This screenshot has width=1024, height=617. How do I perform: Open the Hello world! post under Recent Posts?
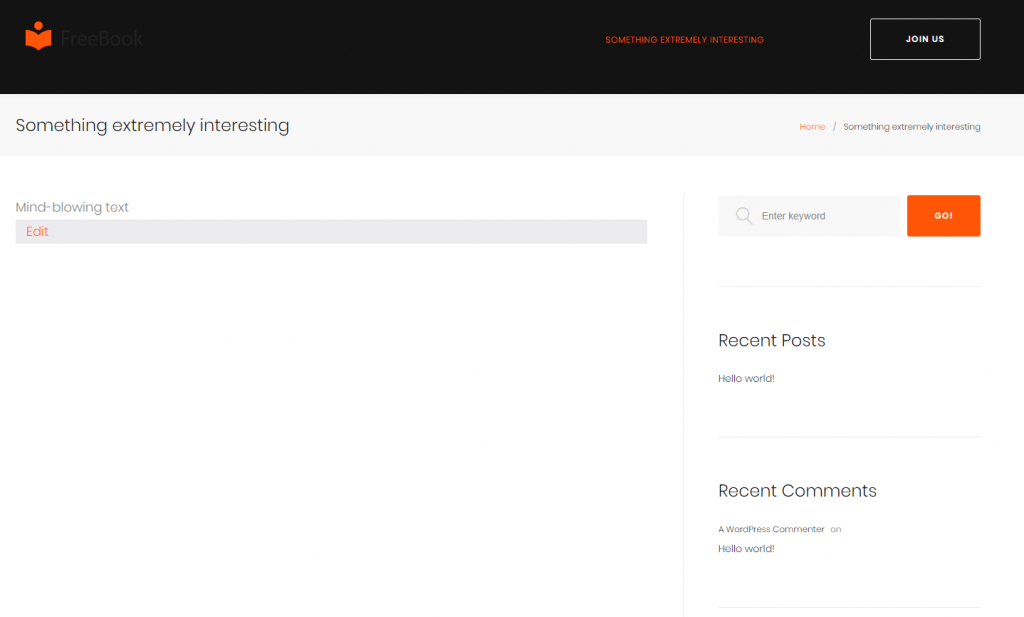click(746, 378)
